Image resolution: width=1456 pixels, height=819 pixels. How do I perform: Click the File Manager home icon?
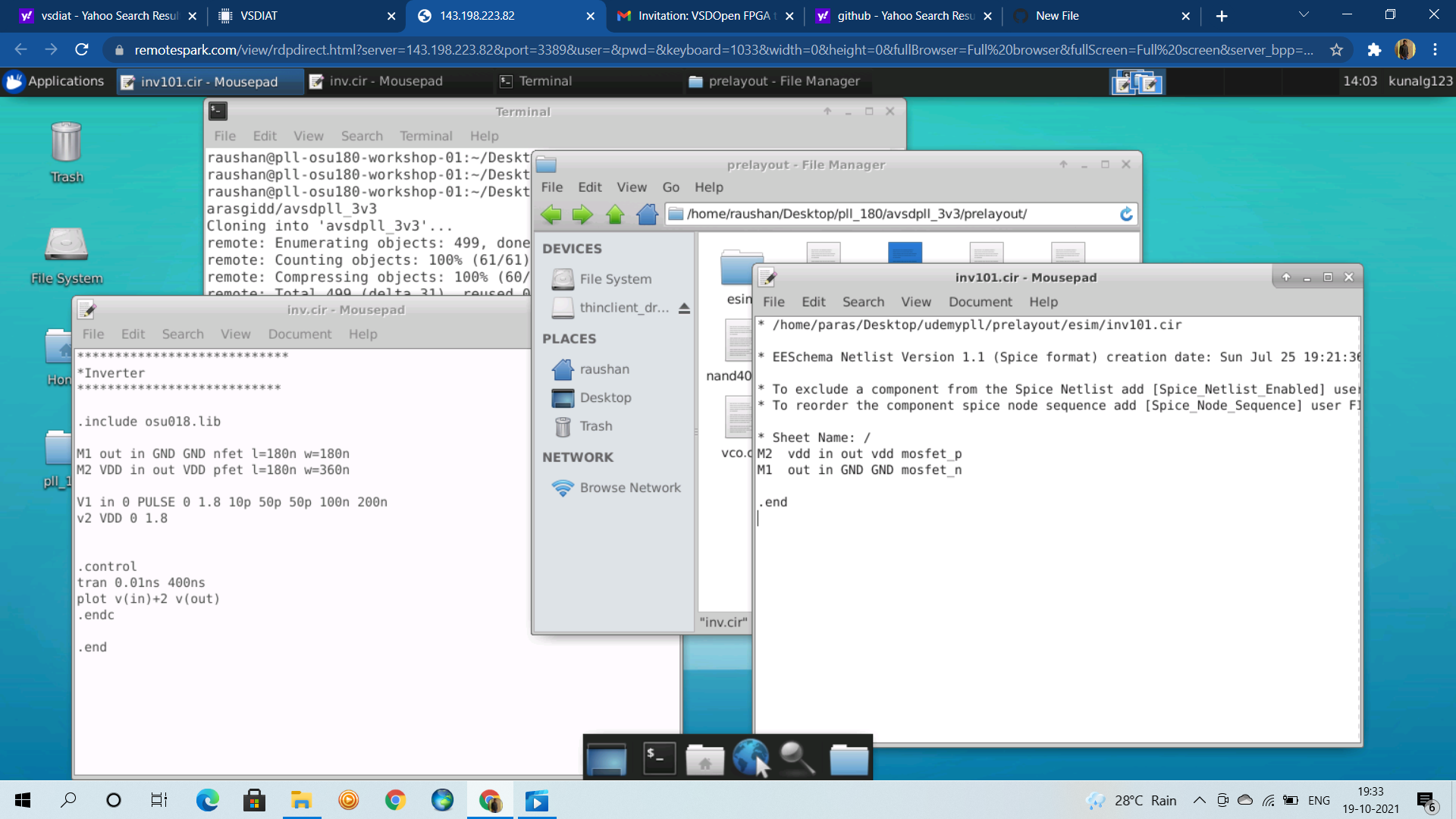[x=648, y=215]
